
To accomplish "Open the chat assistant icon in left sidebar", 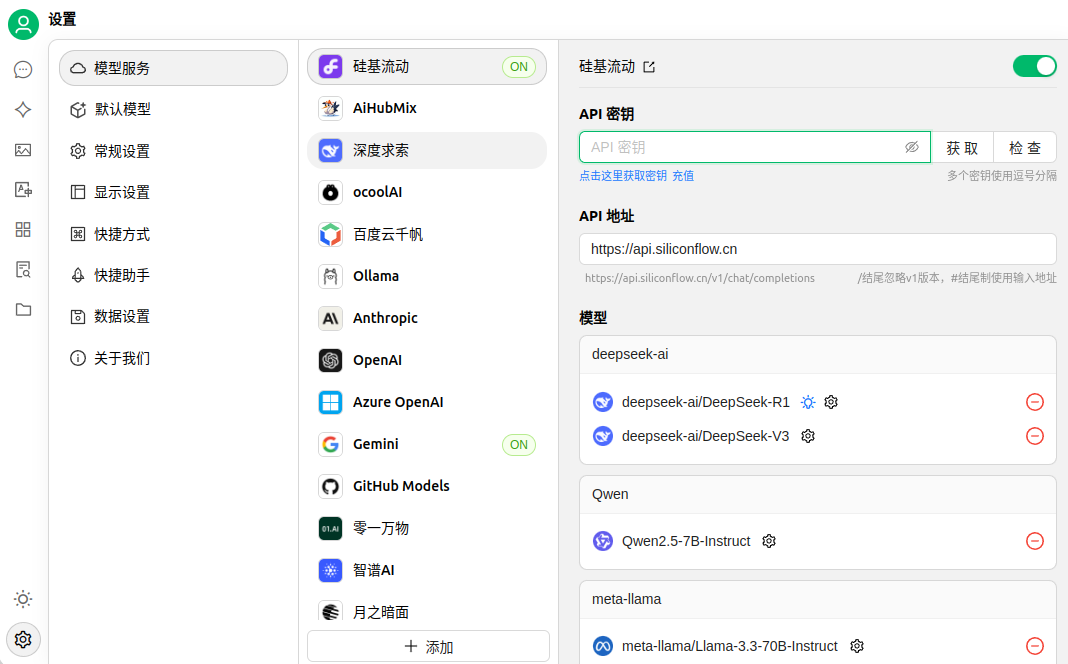I will coord(23,70).
